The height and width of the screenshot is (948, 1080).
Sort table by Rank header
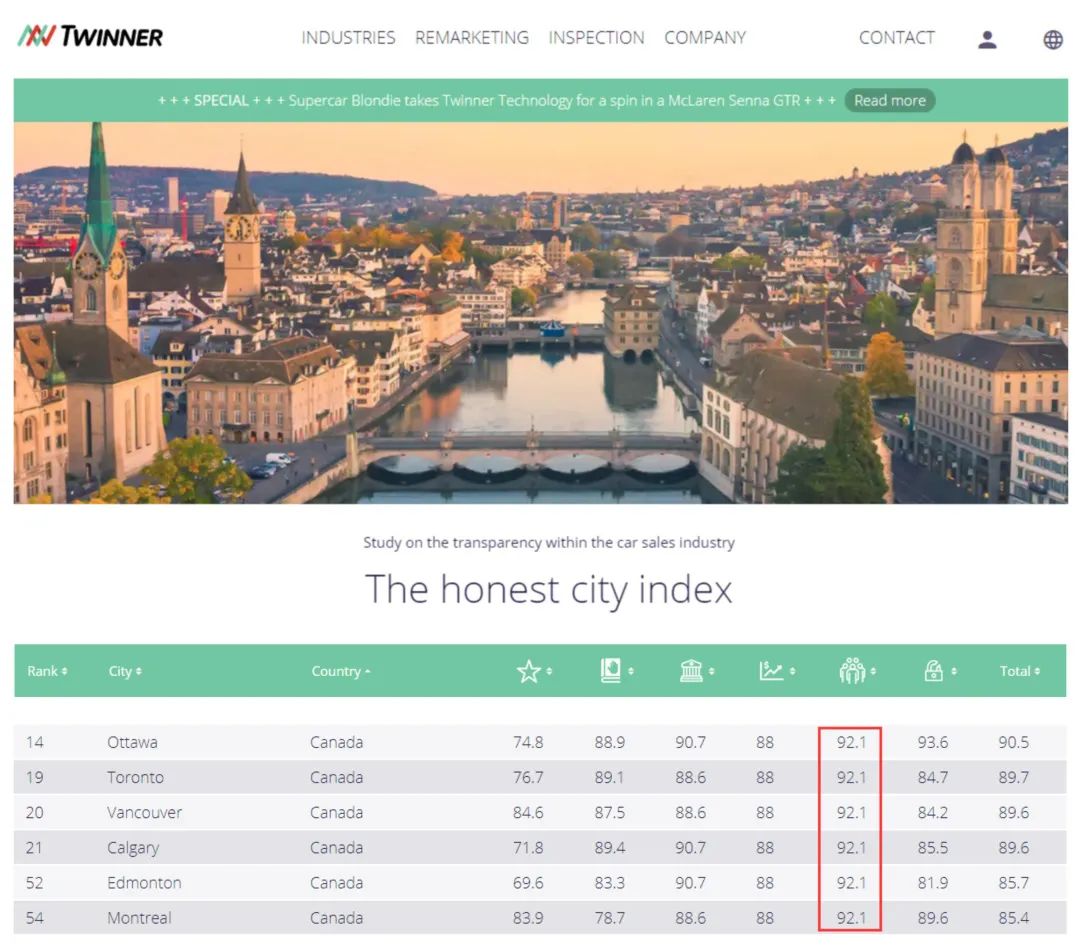(47, 671)
